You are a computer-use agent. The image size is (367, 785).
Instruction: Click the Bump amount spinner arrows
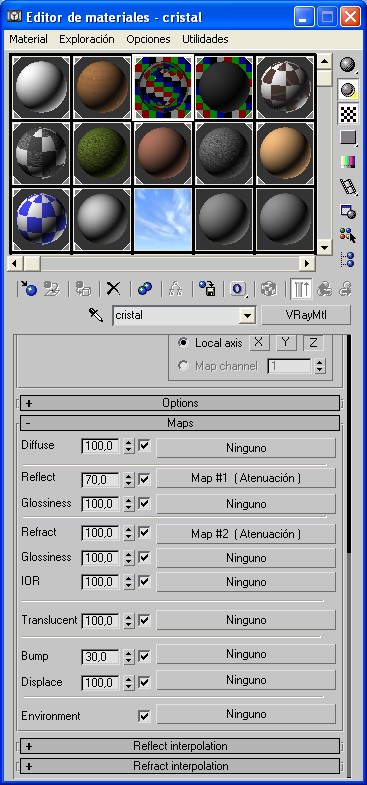click(x=129, y=656)
